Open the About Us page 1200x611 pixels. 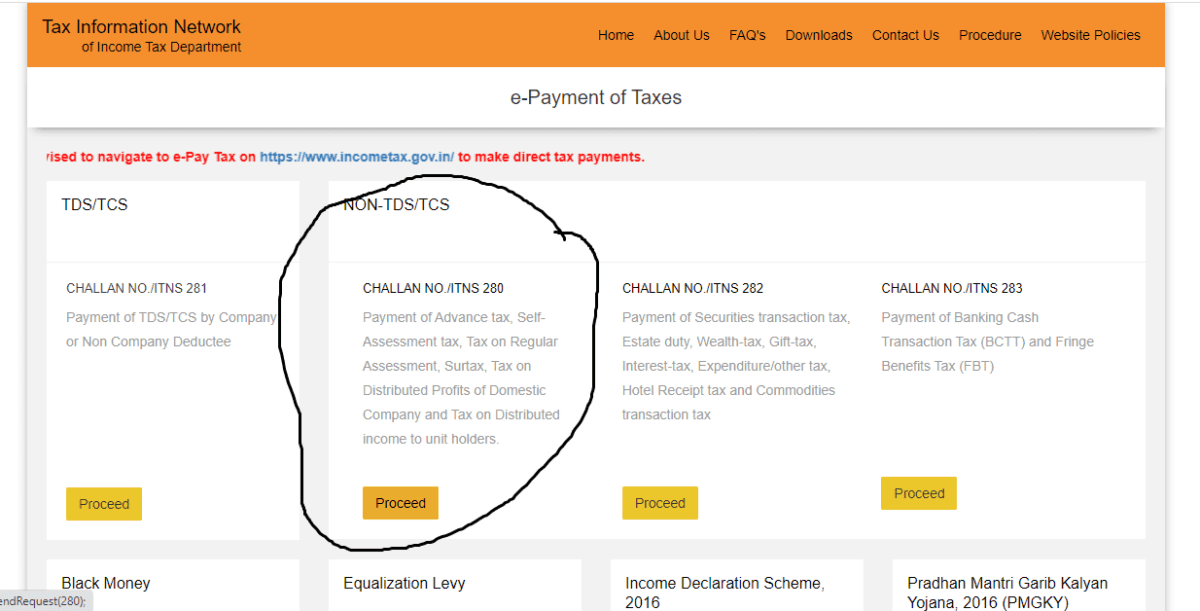pyautogui.click(x=681, y=35)
